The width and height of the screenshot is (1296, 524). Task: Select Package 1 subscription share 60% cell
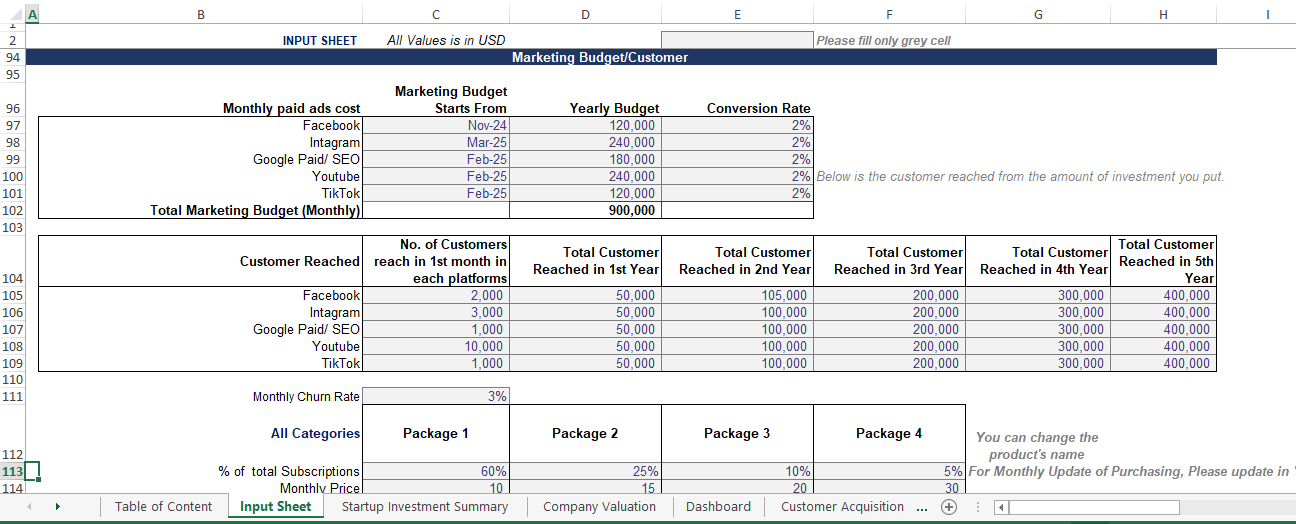coord(436,472)
